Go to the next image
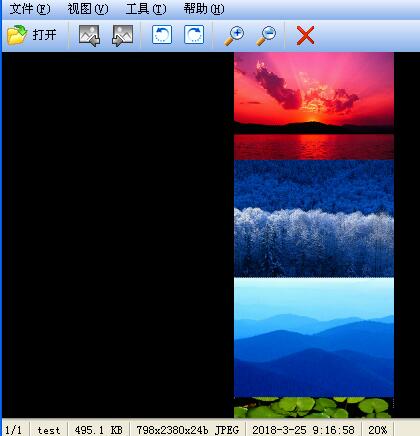Viewport: 420px width, 436px height. coord(122,35)
